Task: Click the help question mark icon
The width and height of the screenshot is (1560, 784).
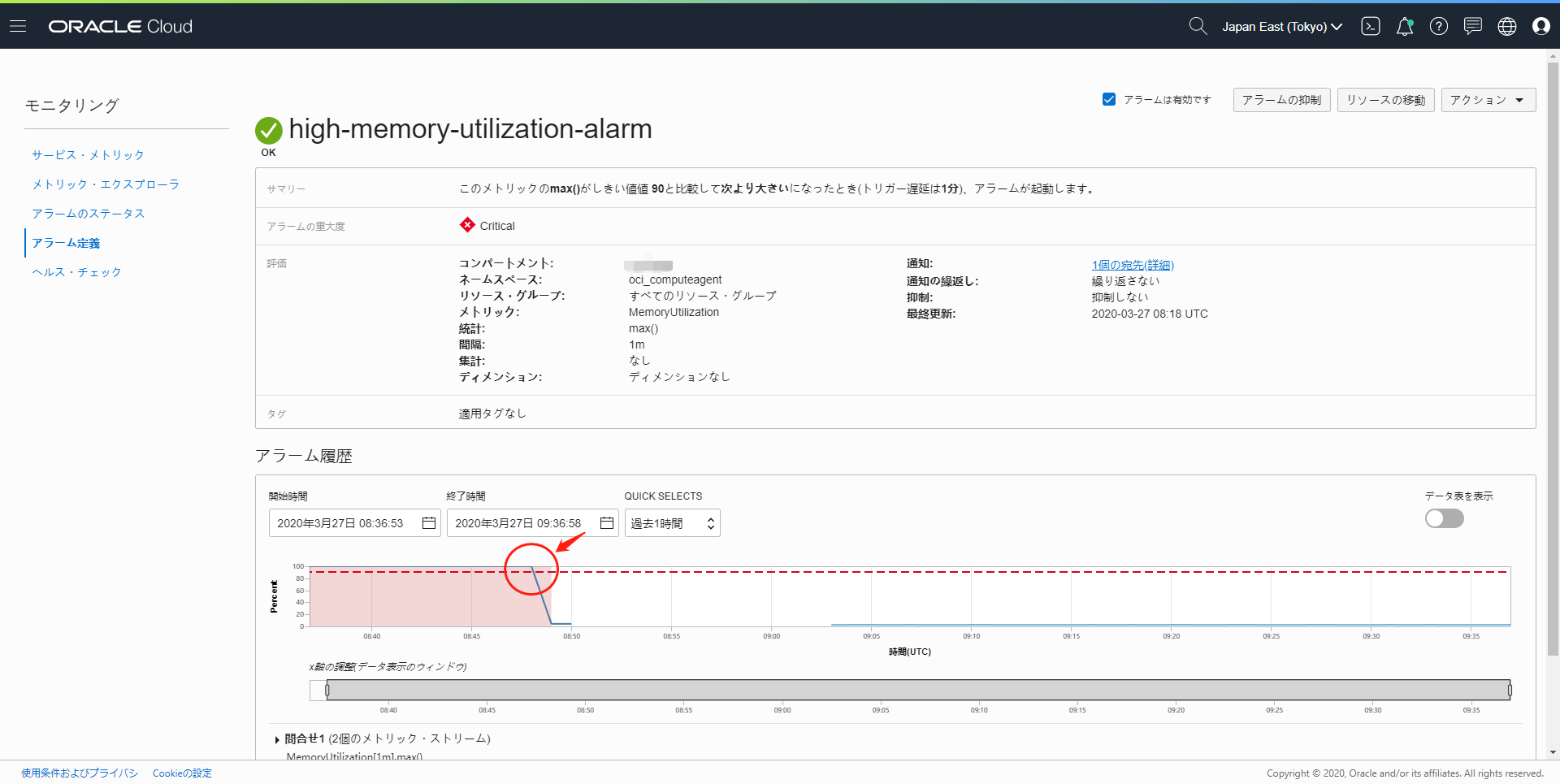Action: (1439, 26)
